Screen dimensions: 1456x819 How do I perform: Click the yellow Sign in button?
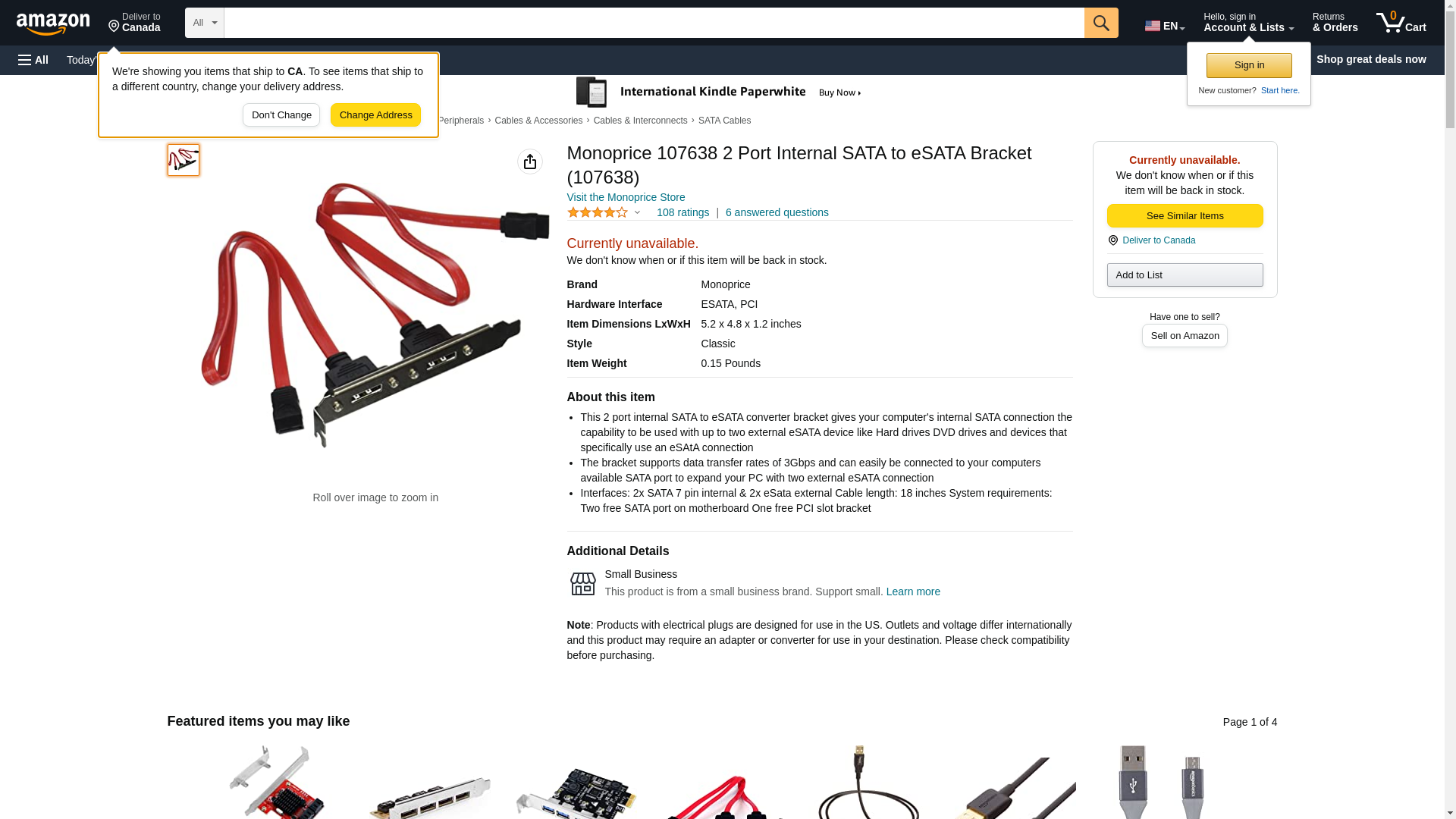[x=1249, y=65]
